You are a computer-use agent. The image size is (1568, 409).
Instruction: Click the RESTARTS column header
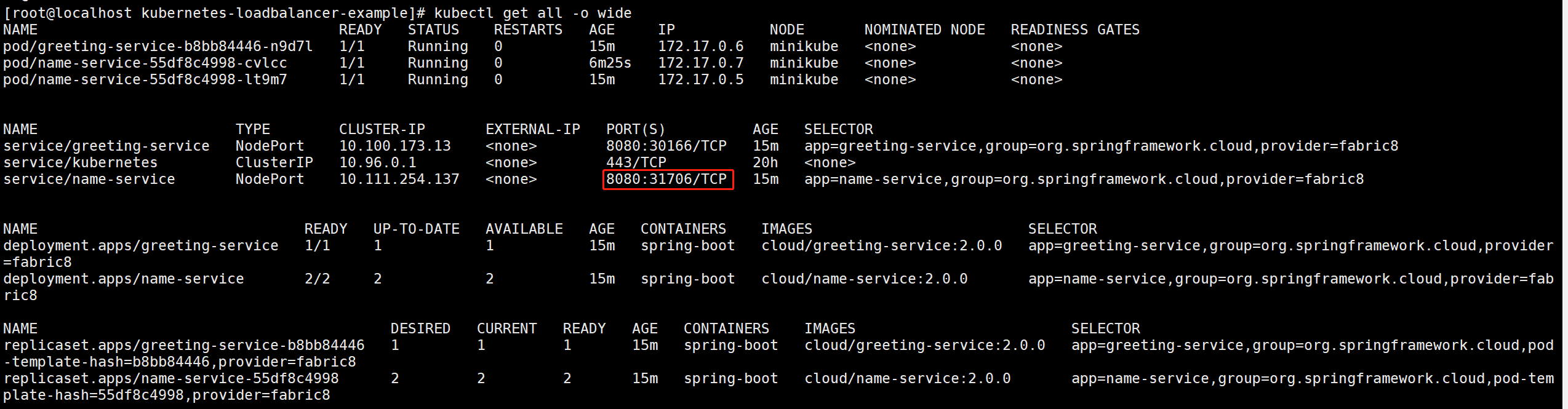pos(528,30)
